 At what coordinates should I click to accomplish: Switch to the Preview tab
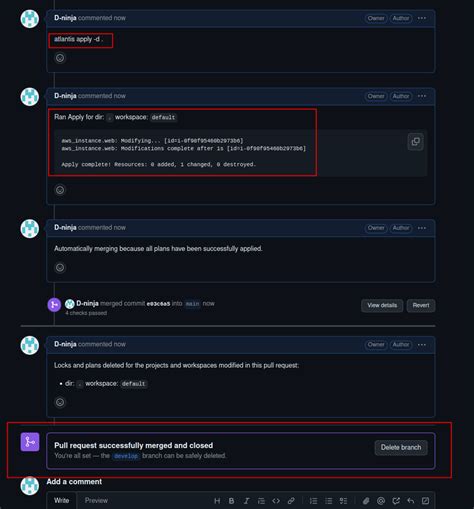pos(96,500)
